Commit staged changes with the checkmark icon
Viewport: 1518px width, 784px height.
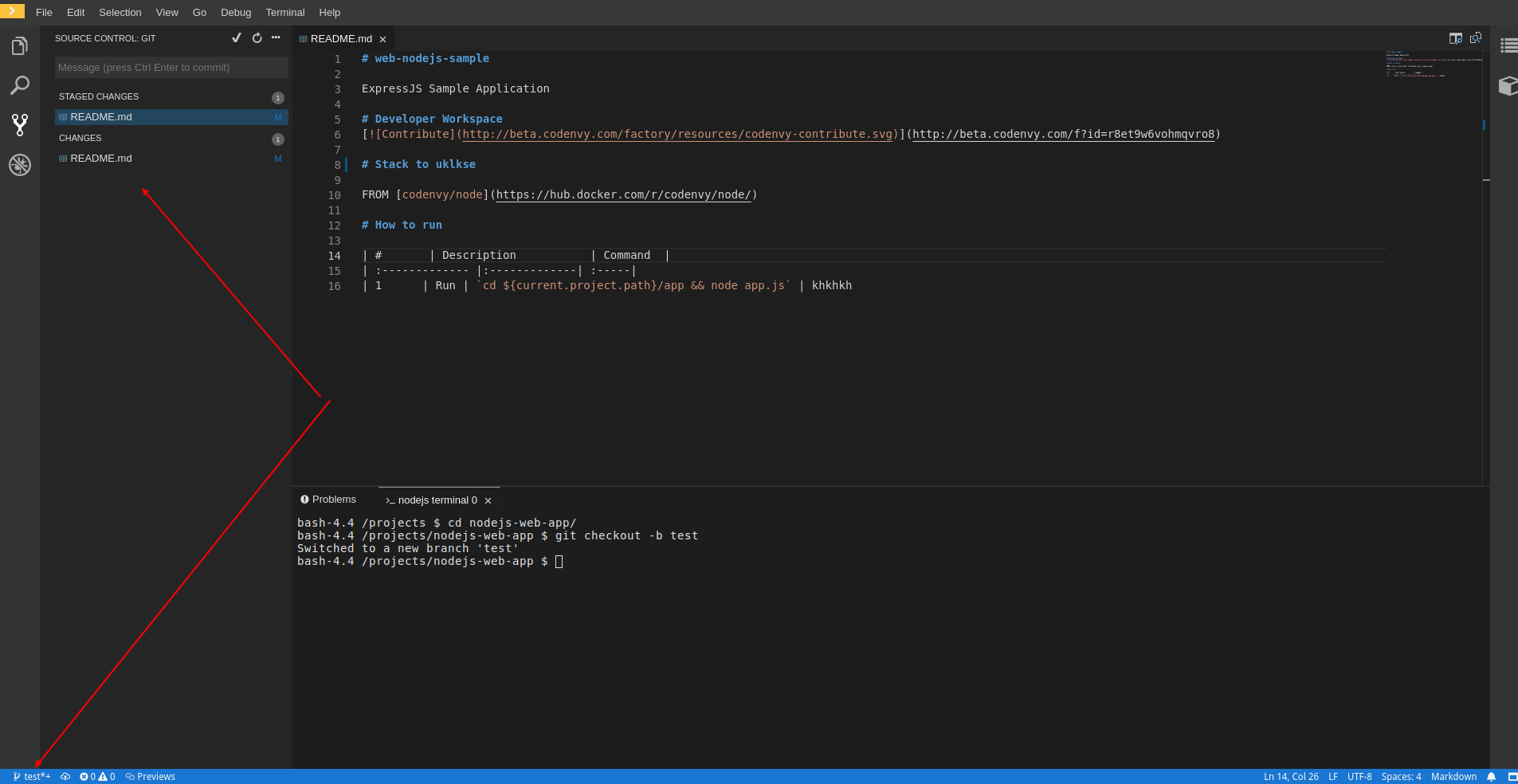(x=236, y=37)
